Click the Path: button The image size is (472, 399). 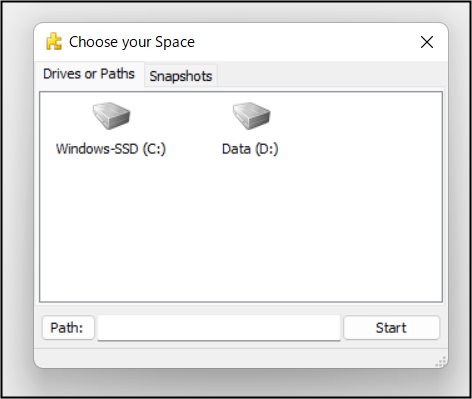tap(68, 328)
